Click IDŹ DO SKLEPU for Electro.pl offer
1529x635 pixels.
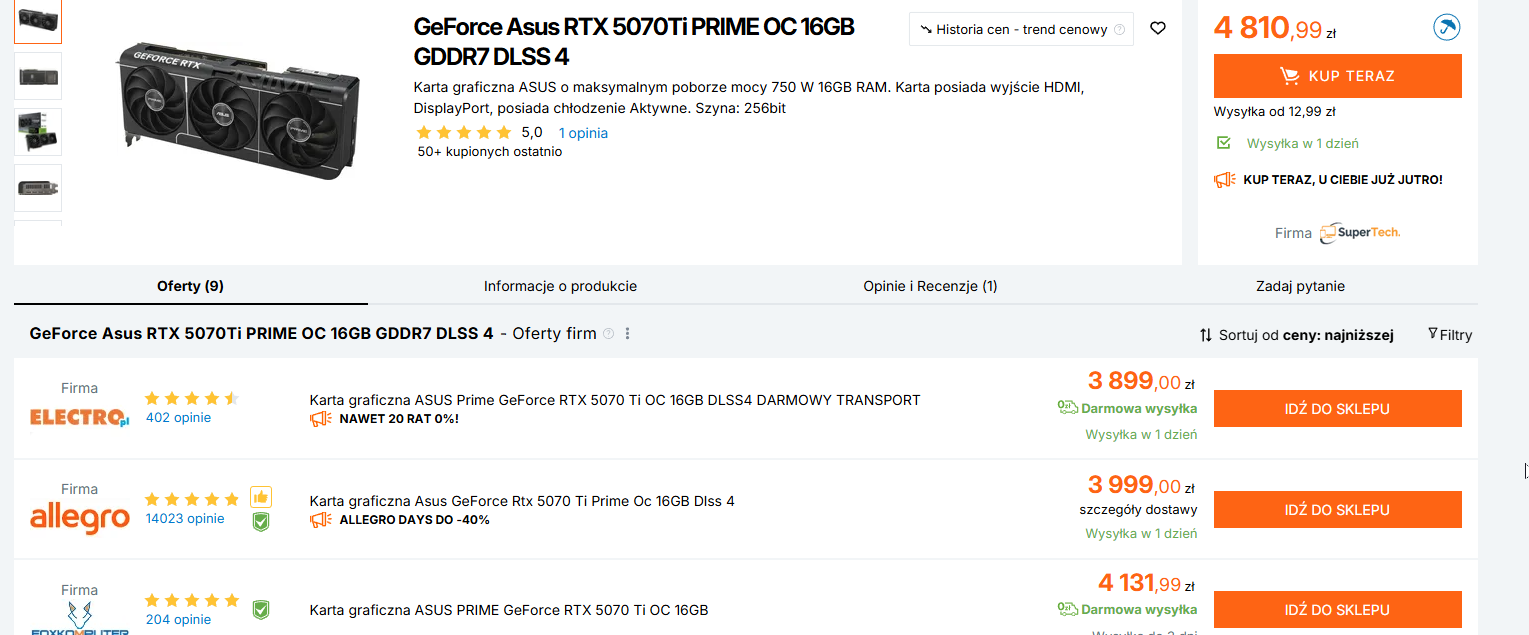pyautogui.click(x=1337, y=409)
